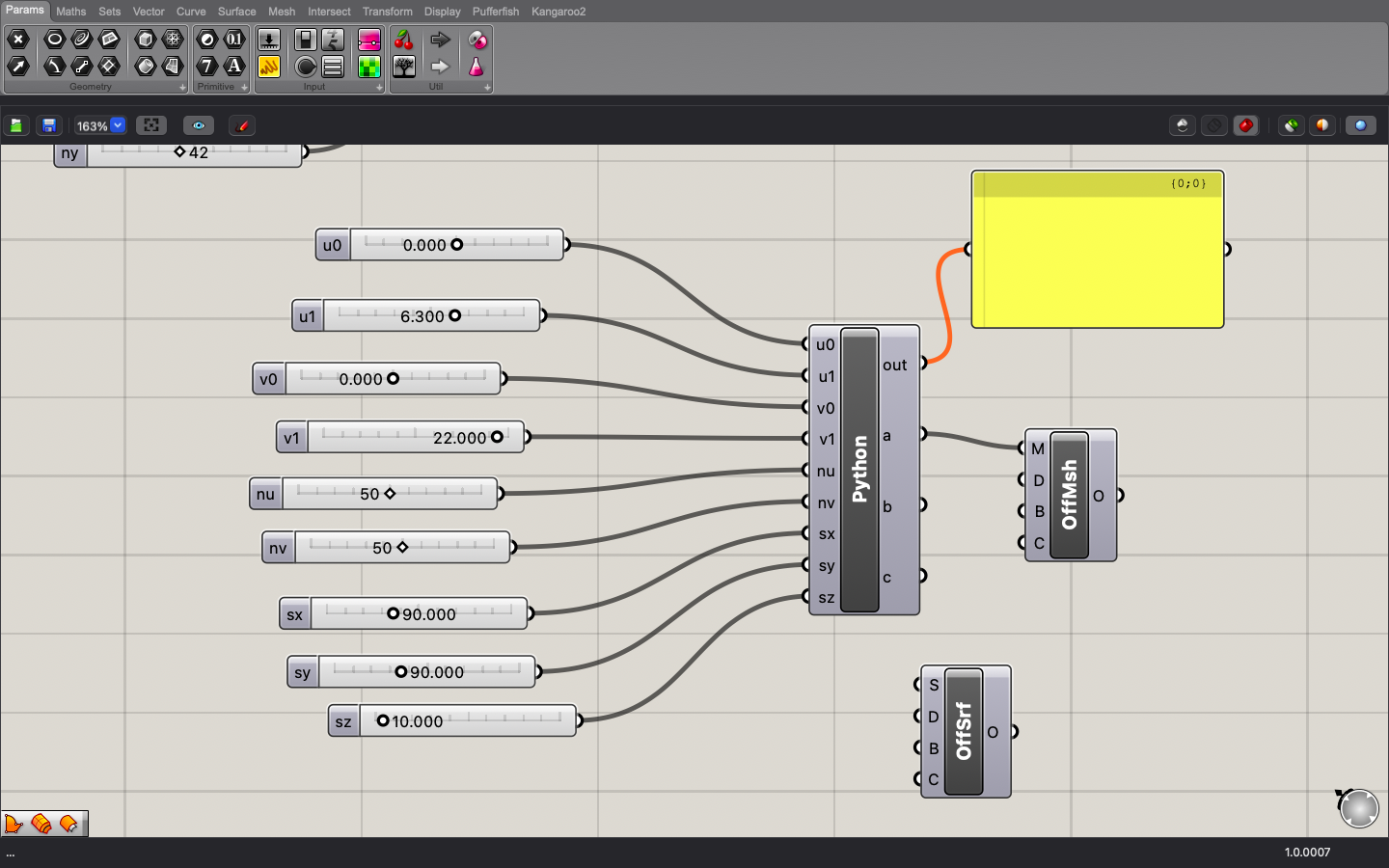This screenshot has height=868, width=1389.
Task: Click the v1 slider handle at 22.000
Action: (x=497, y=437)
